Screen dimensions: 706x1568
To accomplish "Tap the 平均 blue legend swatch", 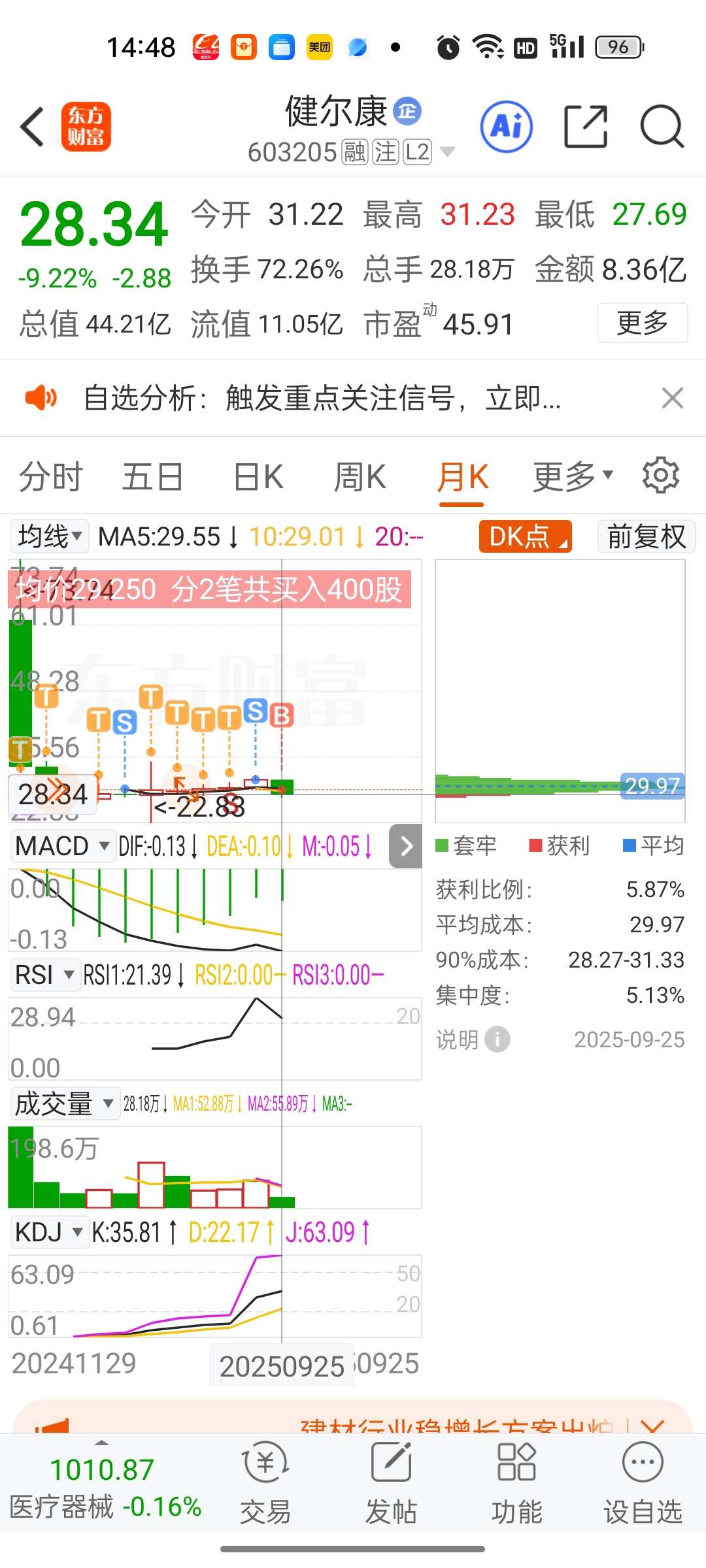I will click(630, 845).
